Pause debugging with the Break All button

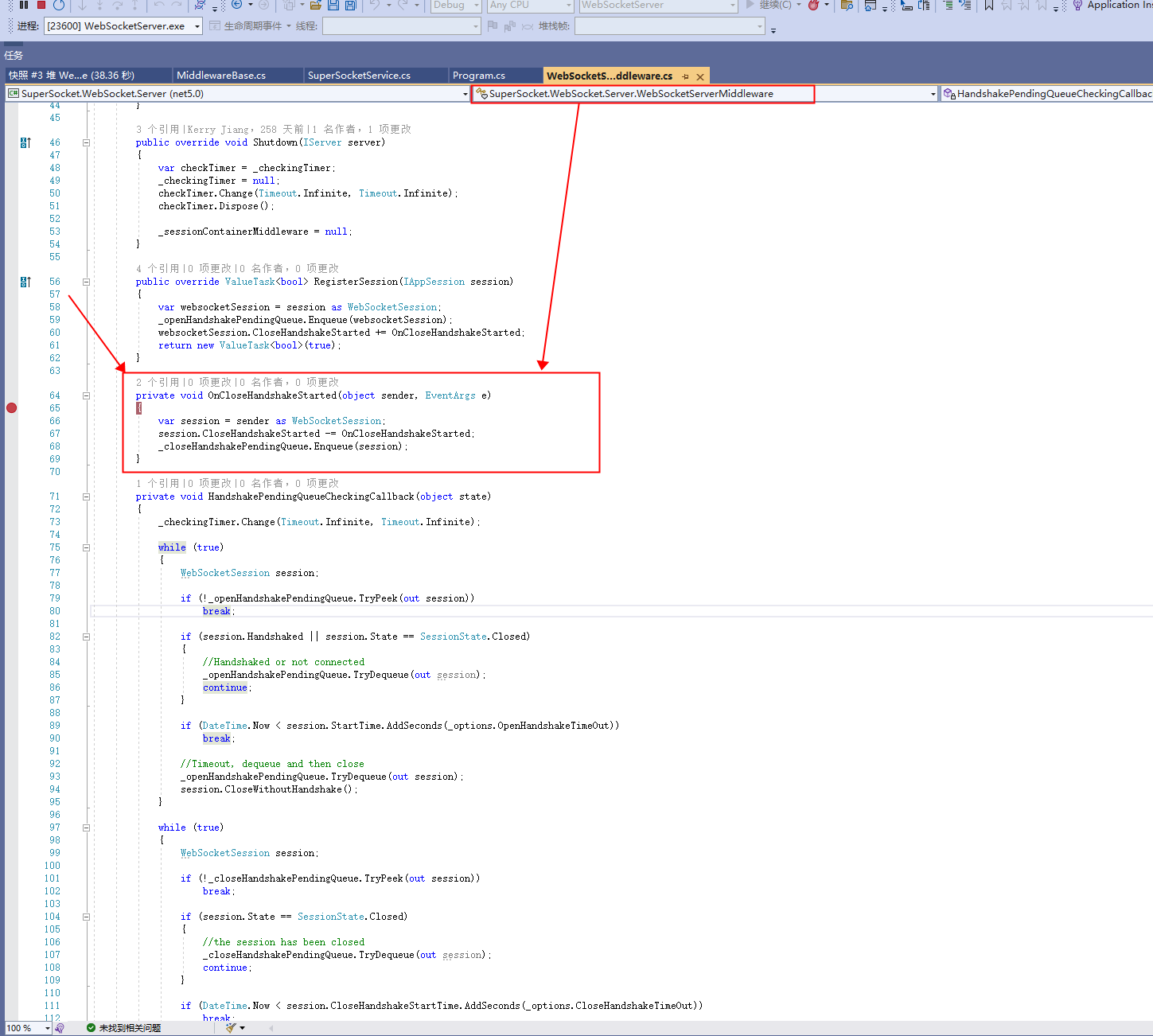pyautogui.click(x=24, y=5)
